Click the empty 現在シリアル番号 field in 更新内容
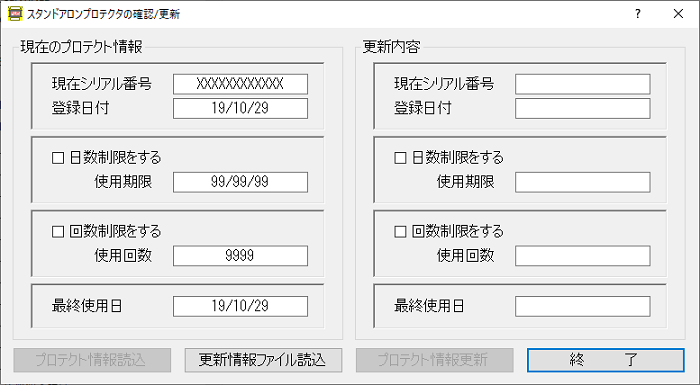Screen dimensions: 700x385 (583, 84)
